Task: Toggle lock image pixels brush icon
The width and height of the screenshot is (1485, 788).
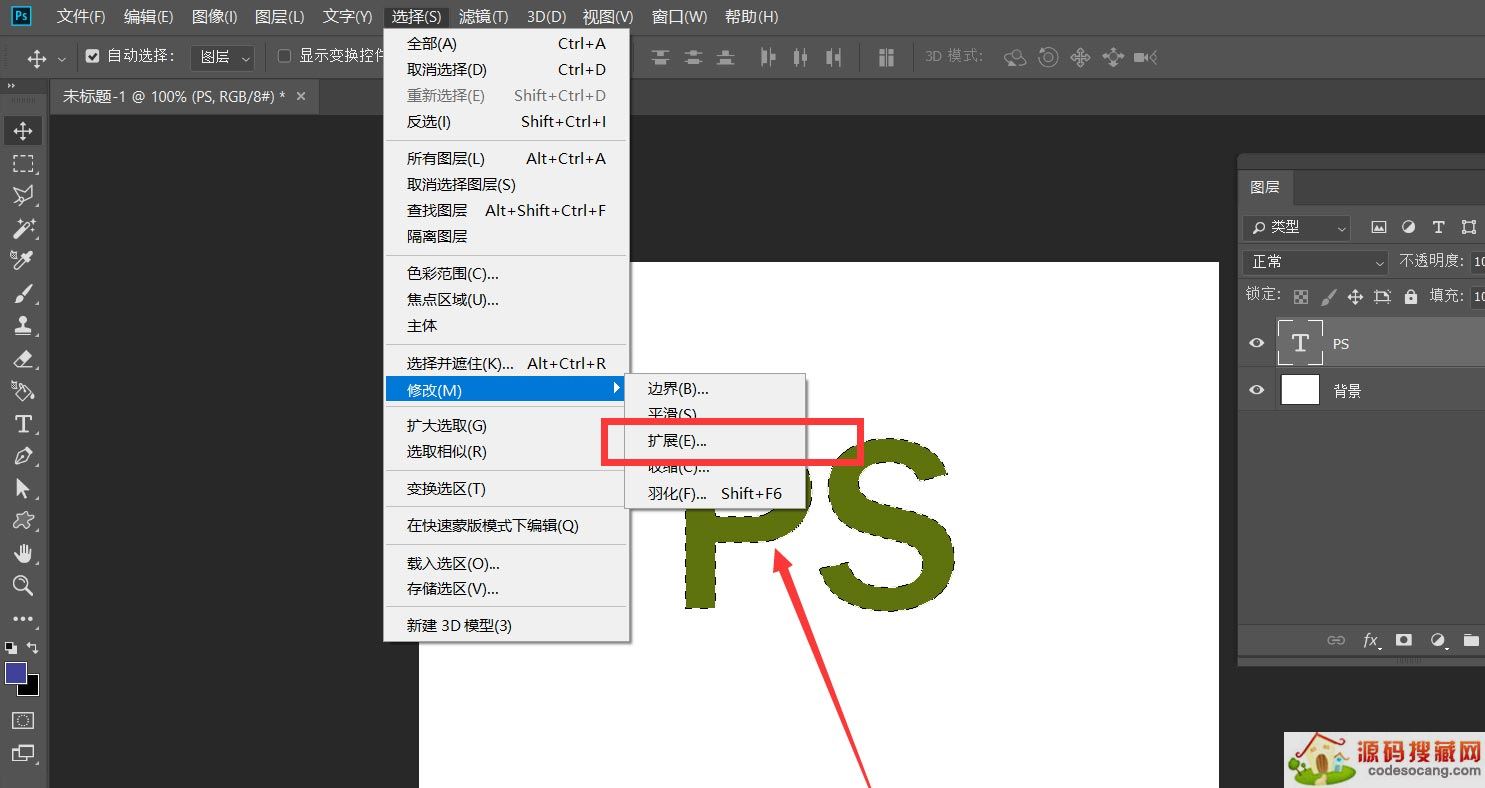Action: [x=1328, y=296]
